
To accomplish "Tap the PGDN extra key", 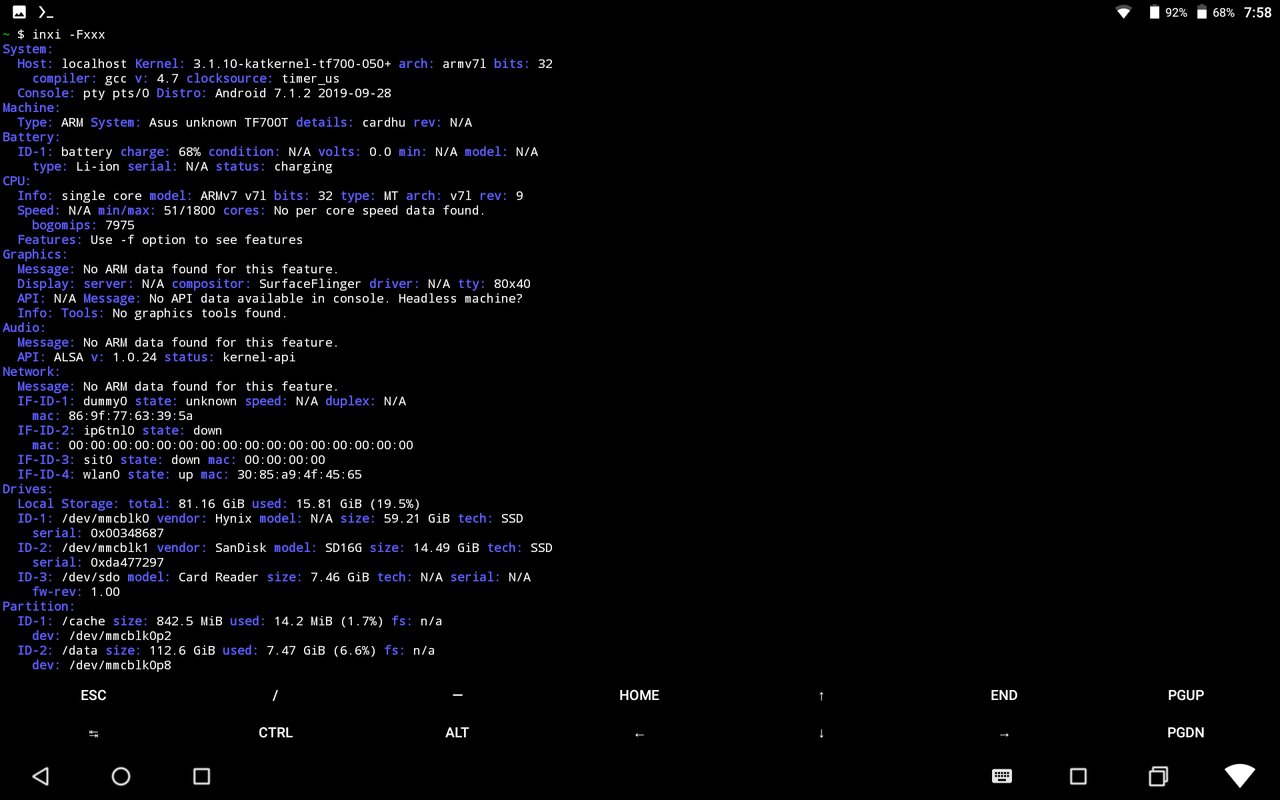I will (x=1186, y=733).
